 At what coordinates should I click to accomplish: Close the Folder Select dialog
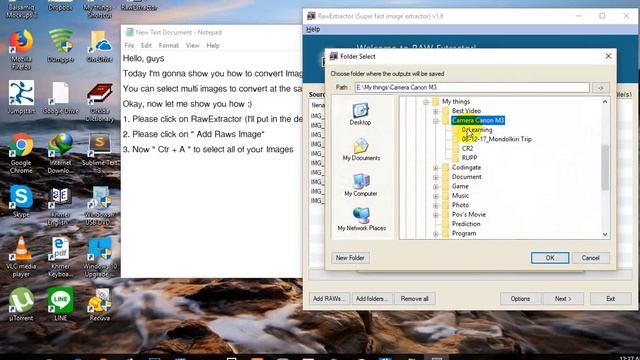608,56
